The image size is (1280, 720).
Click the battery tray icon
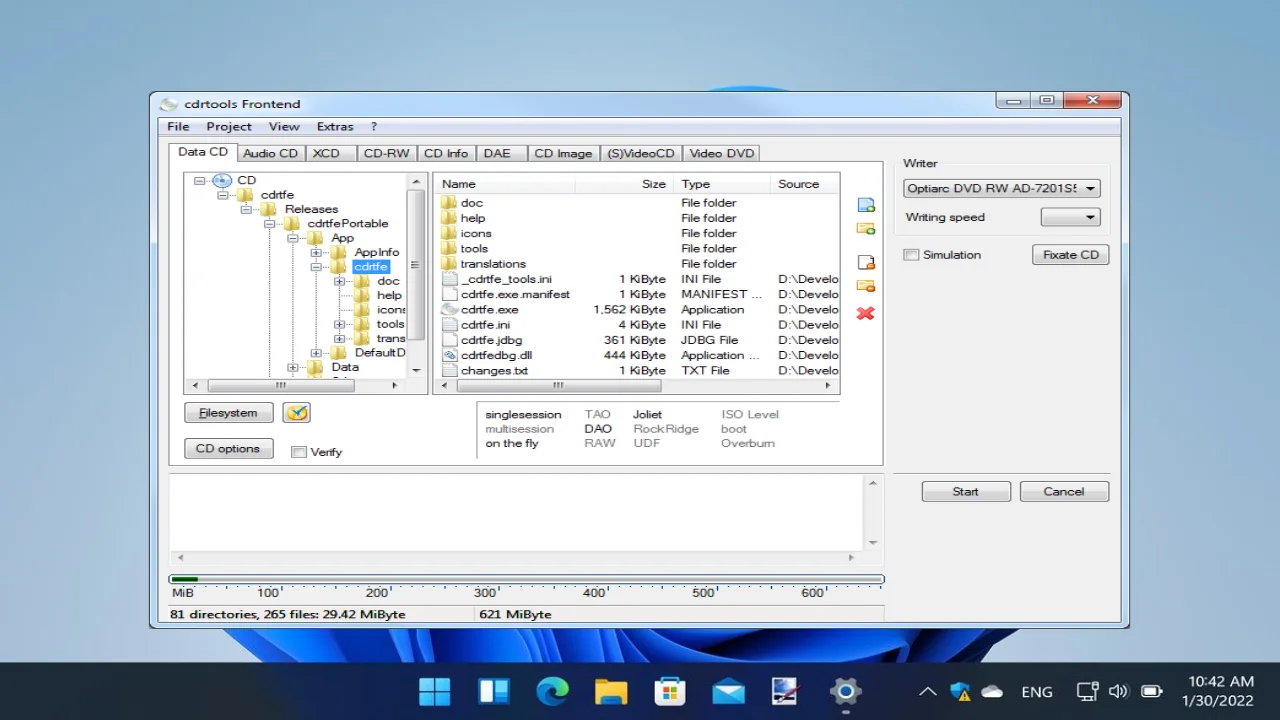click(x=1152, y=691)
